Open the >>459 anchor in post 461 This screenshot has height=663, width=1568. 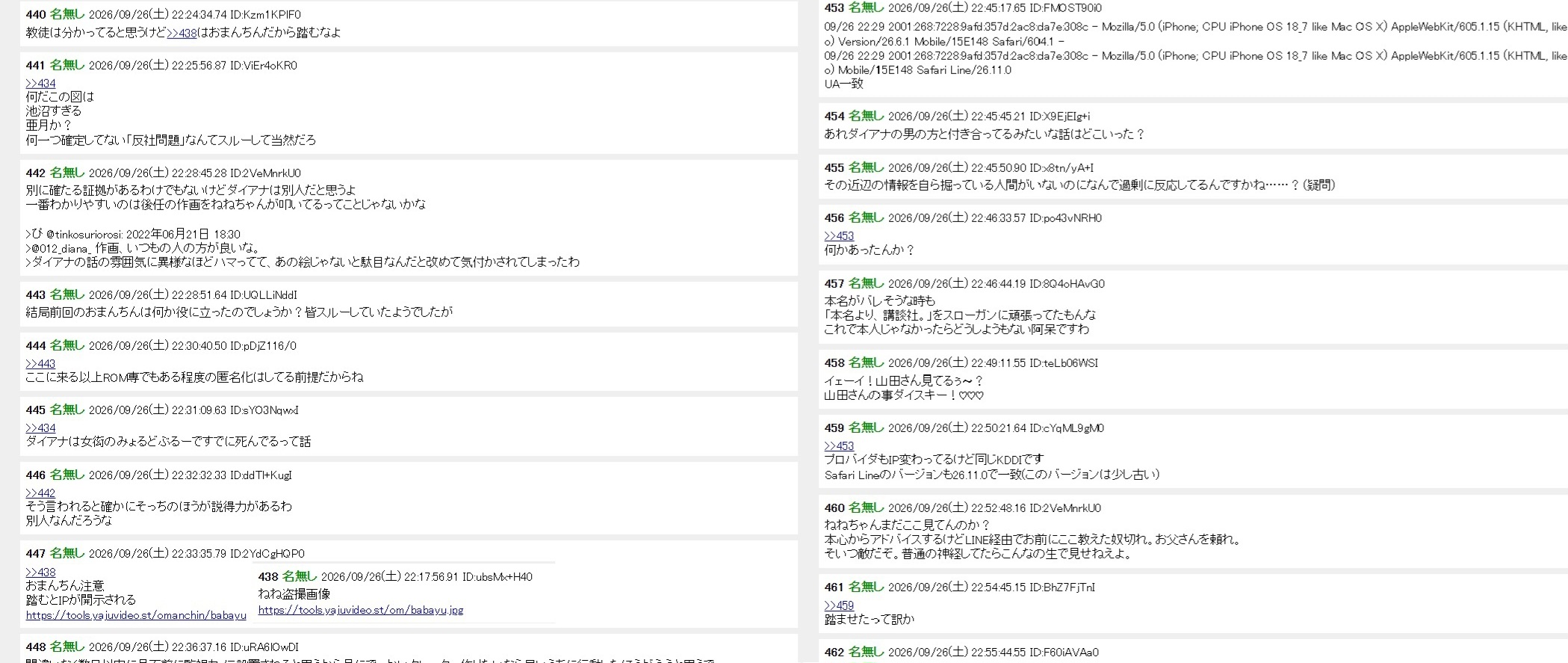pyautogui.click(x=839, y=605)
